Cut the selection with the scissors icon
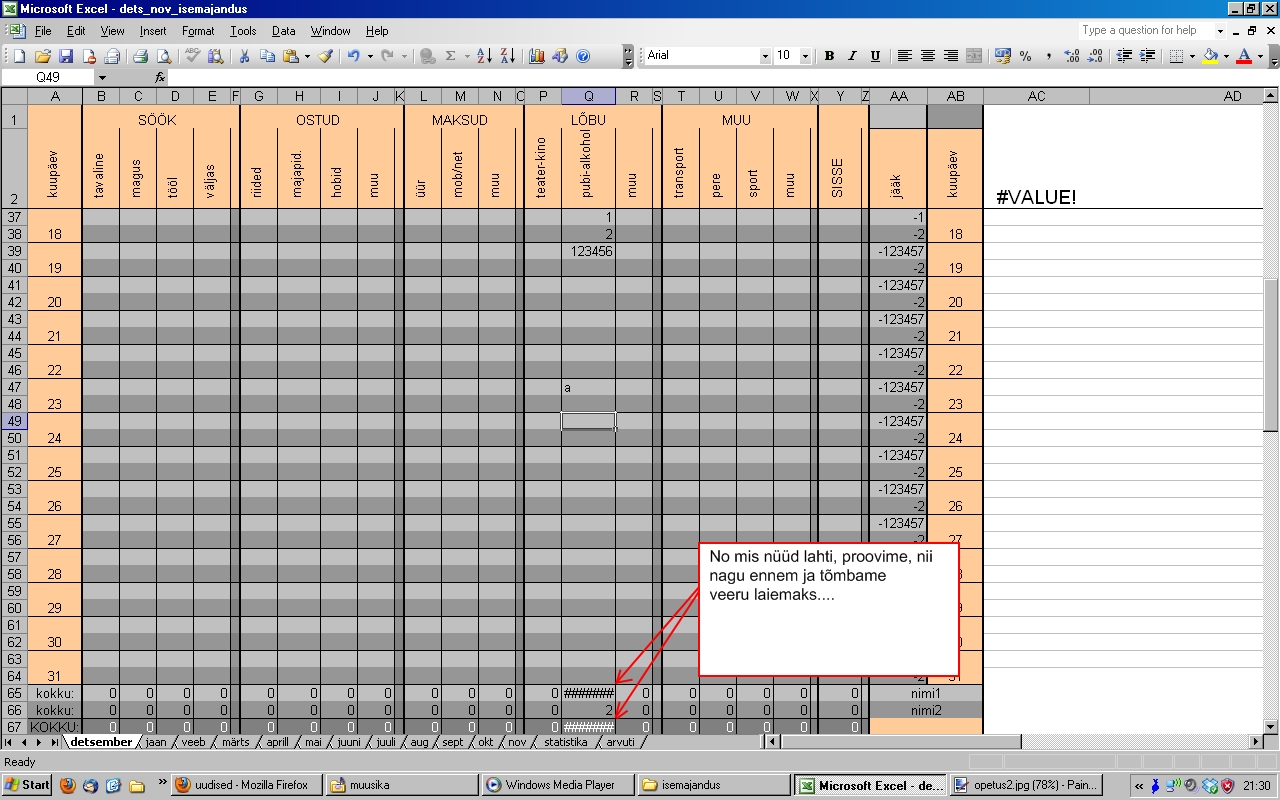Image resolution: width=1280 pixels, height=800 pixels. point(244,56)
